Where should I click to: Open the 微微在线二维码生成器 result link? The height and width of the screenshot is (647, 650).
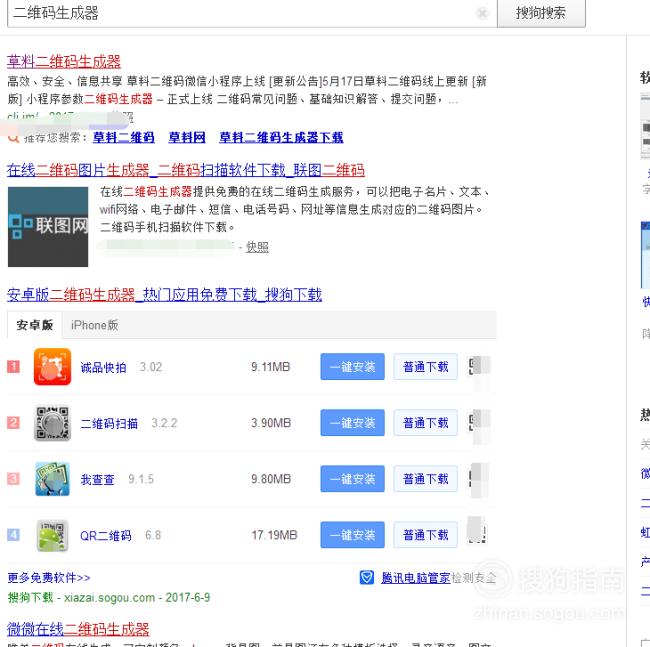[x=78, y=629]
